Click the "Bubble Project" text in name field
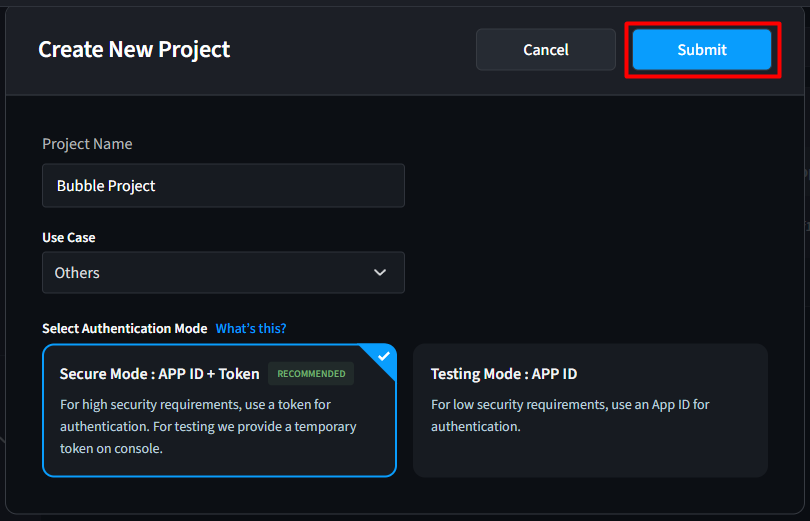Viewport: 810px width, 521px height. click(106, 186)
